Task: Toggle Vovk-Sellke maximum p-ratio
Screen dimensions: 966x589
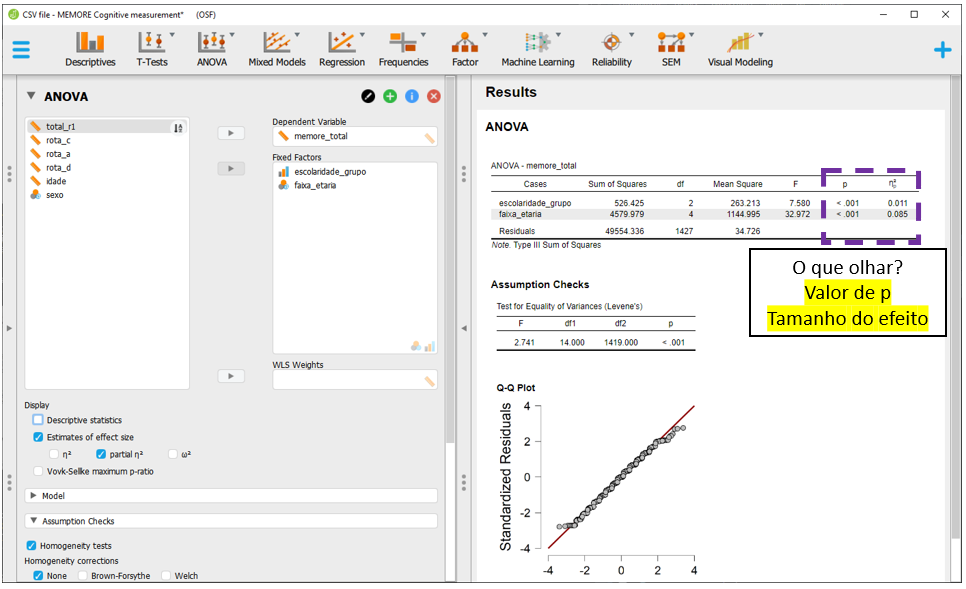Action: [x=38, y=471]
